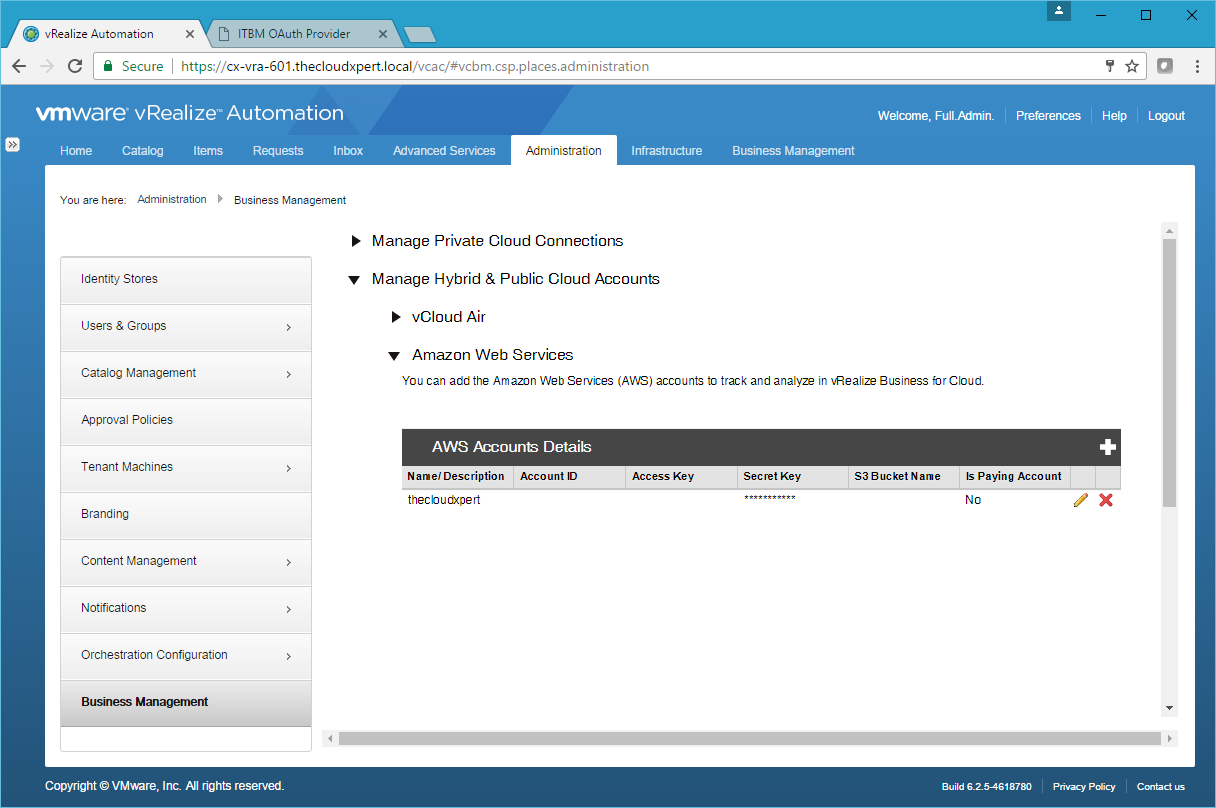Image resolution: width=1216 pixels, height=808 pixels.
Task: Open the Chrome three-dot menu
Action: 1197,66
